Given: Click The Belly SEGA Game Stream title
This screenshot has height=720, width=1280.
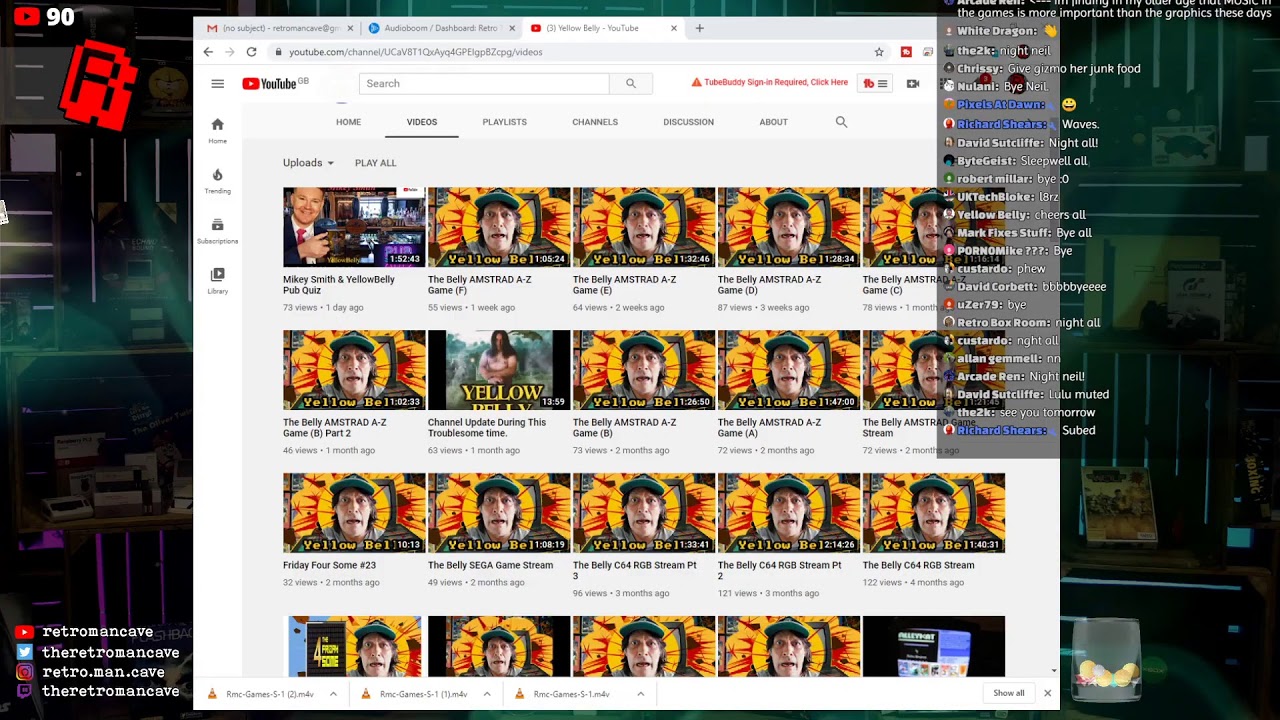Looking at the screenshot, I should coord(490,565).
